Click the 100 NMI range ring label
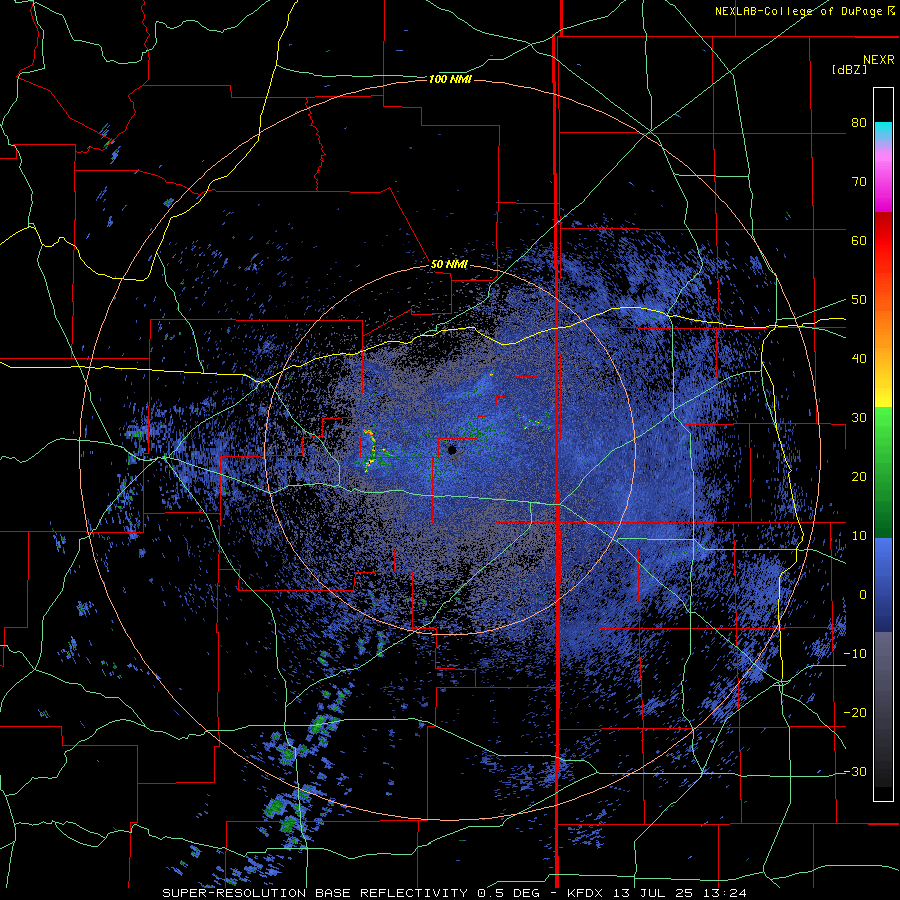Viewport: 900px width, 900px height. tap(450, 79)
